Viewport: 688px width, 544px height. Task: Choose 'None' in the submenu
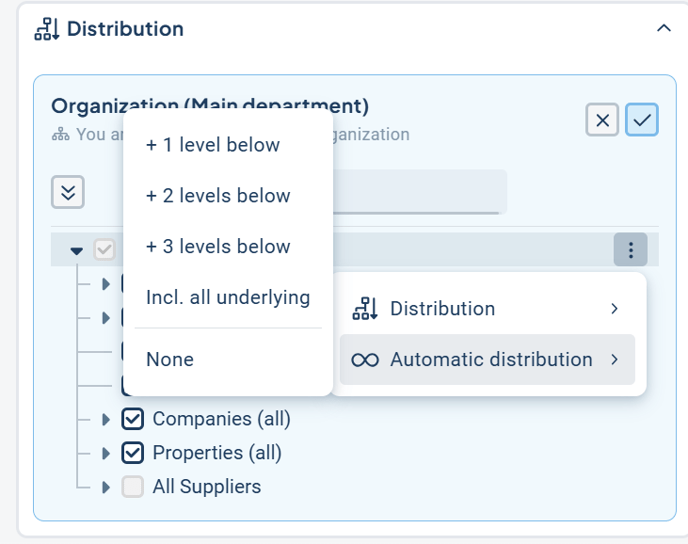[170, 359]
